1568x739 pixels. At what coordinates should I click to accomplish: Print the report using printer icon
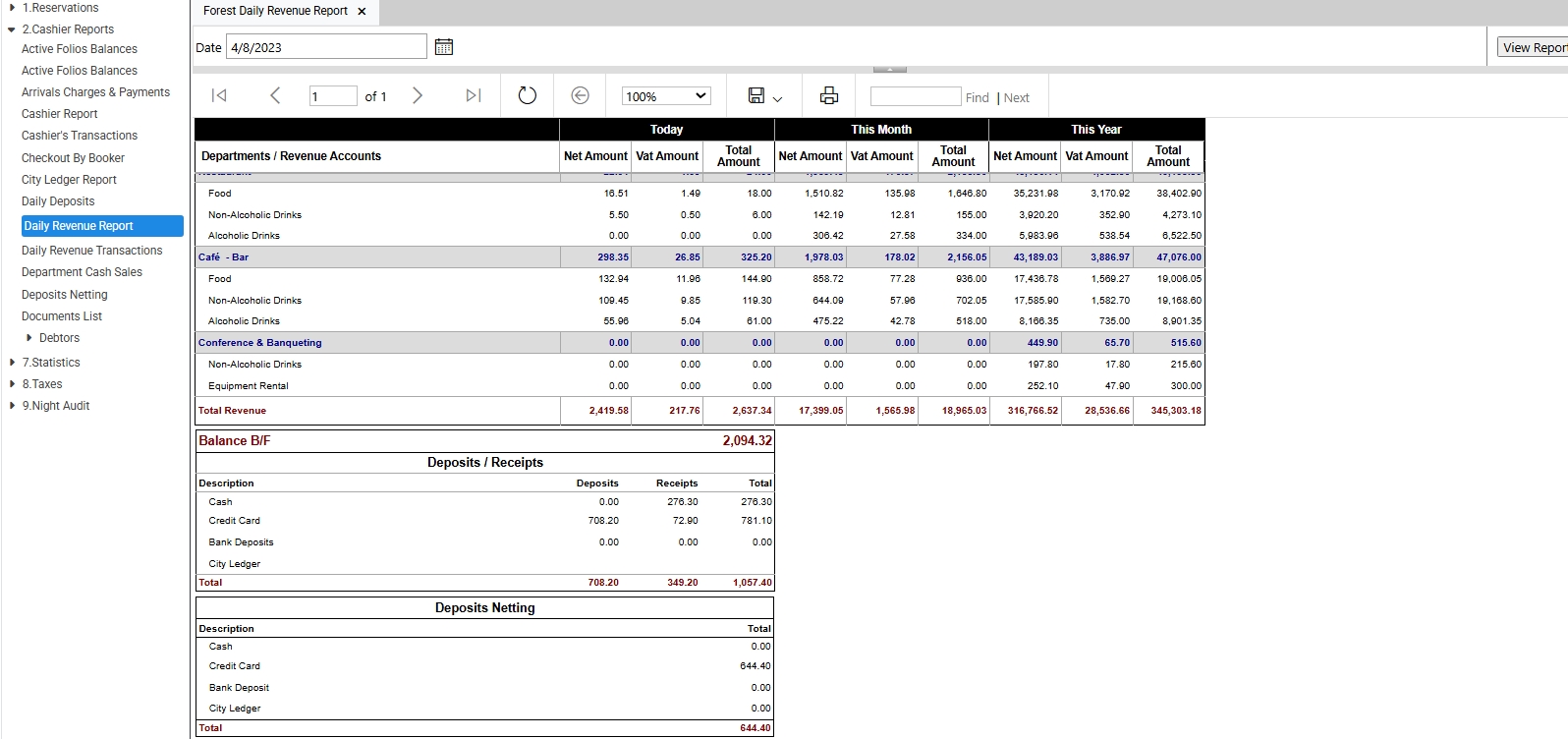[829, 95]
